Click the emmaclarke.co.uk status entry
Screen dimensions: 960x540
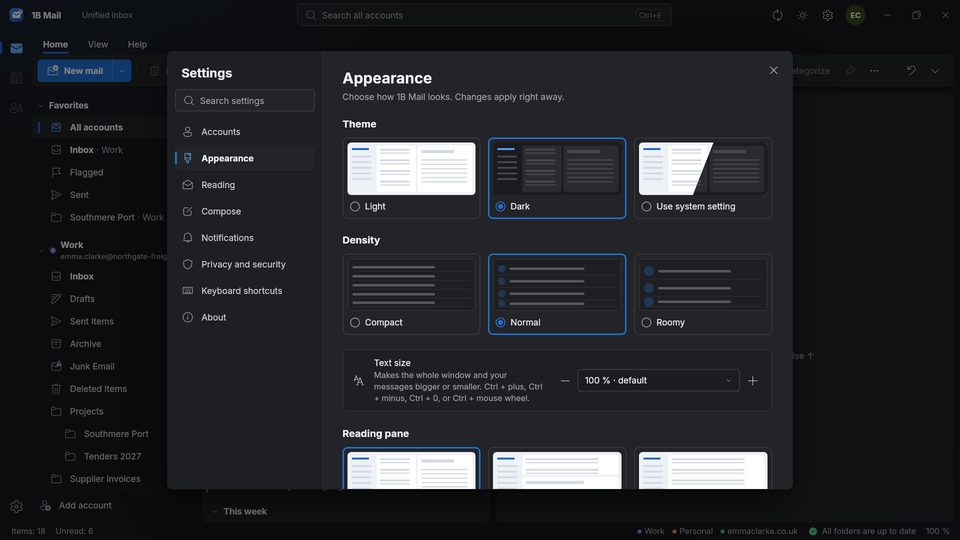(x=759, y=531)
